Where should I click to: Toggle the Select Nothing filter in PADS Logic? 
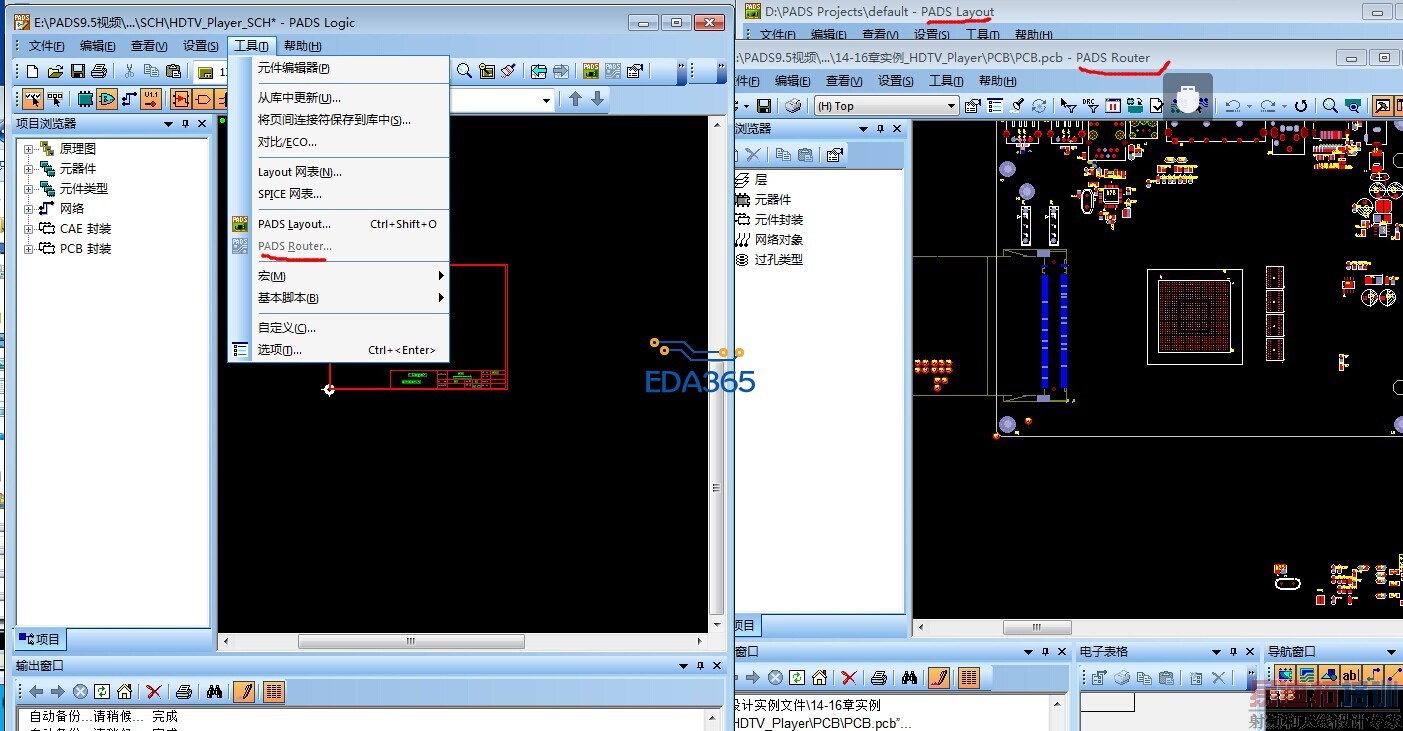pyautogui.click(x=55, y=99)
